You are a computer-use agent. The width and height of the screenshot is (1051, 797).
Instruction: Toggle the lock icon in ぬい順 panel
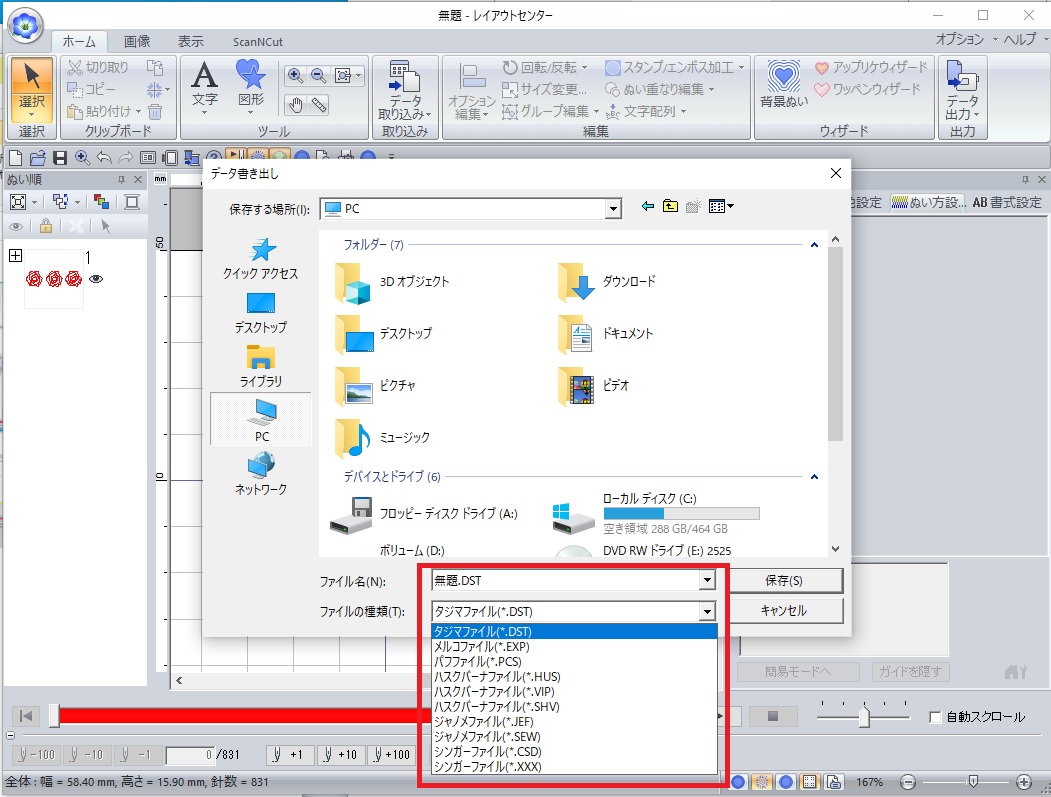pyautogui.click(x=46, y=227)
